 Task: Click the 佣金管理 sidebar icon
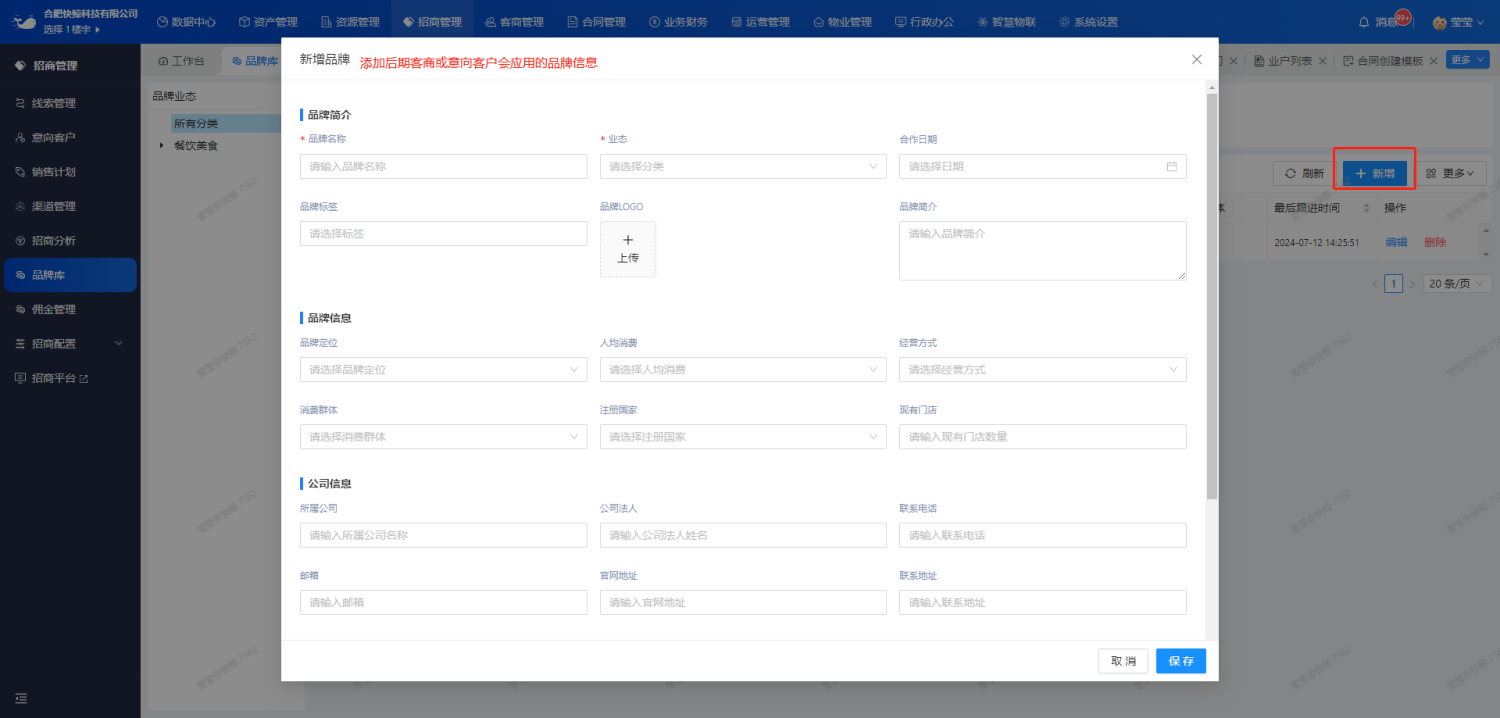point(21,309)
